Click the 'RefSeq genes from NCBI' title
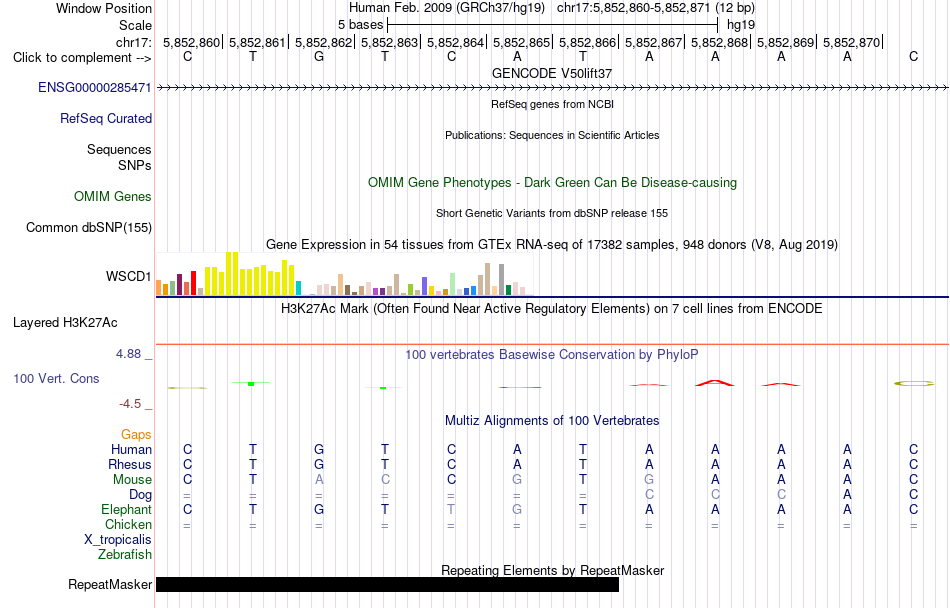950x608 pixels. point(553,104)
